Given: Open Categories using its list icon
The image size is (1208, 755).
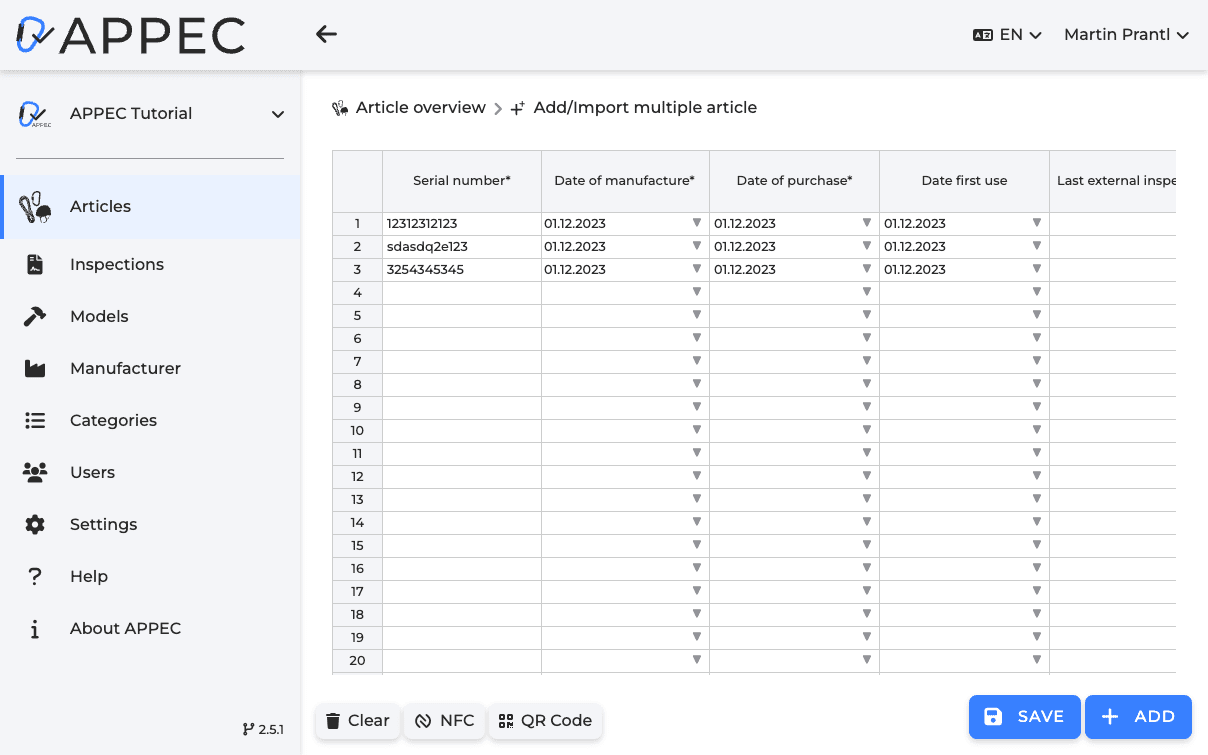Looking at the screenshot, I should pyautogui.click(x=33, y=420).
